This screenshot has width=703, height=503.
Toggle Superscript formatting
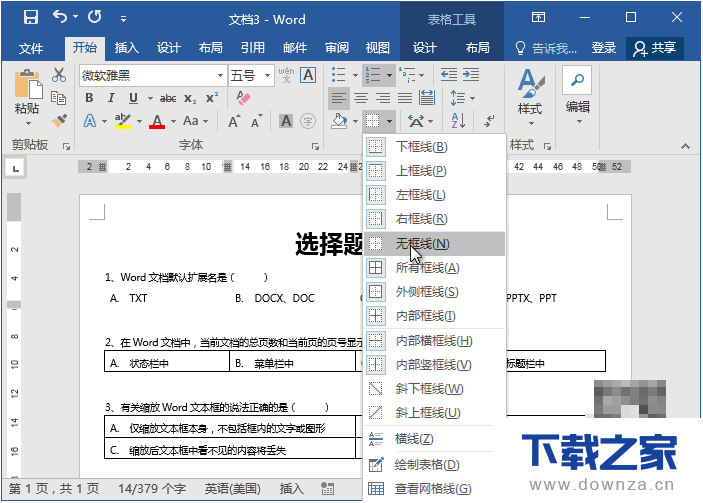coord(212,98)
